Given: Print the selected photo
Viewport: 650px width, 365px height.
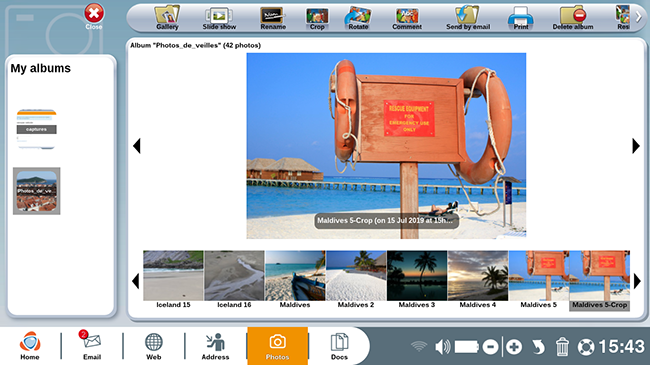Looking at the screenshot, I should click(x=521, y=18).
